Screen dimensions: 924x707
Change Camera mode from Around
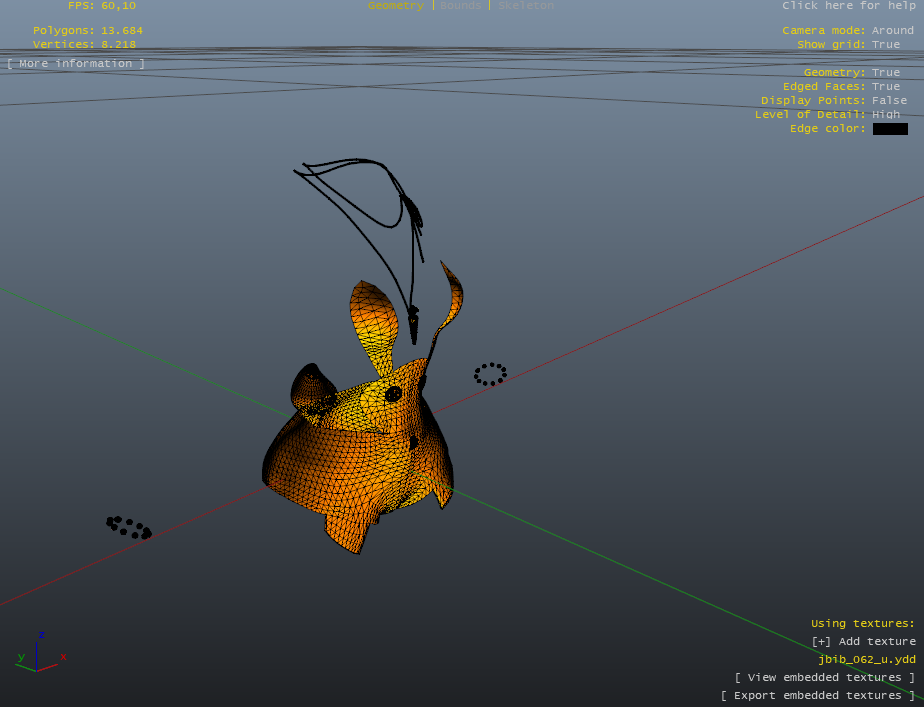pos(892,31)
